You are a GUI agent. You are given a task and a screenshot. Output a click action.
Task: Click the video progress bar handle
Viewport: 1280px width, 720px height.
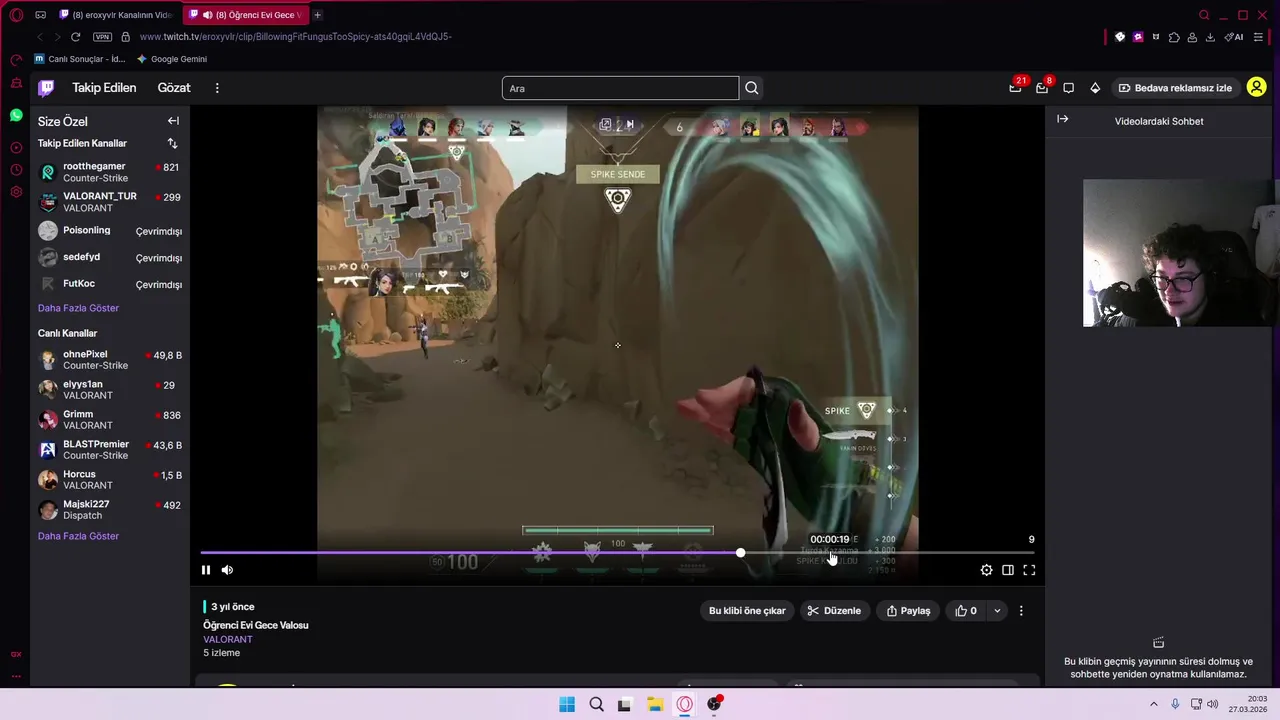740,552
